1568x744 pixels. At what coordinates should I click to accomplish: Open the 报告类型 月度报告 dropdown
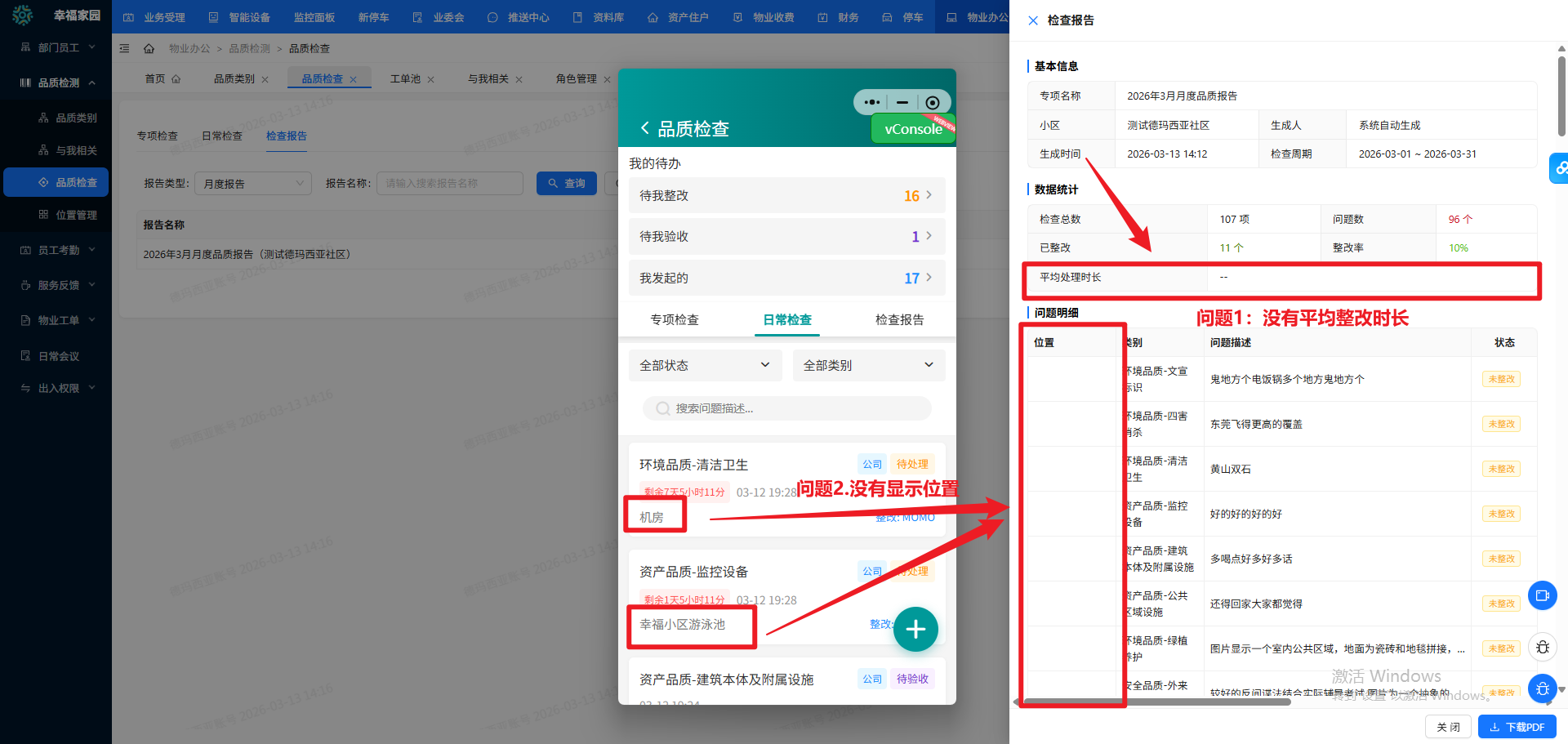pyautogui.click(x=252, y=184)
